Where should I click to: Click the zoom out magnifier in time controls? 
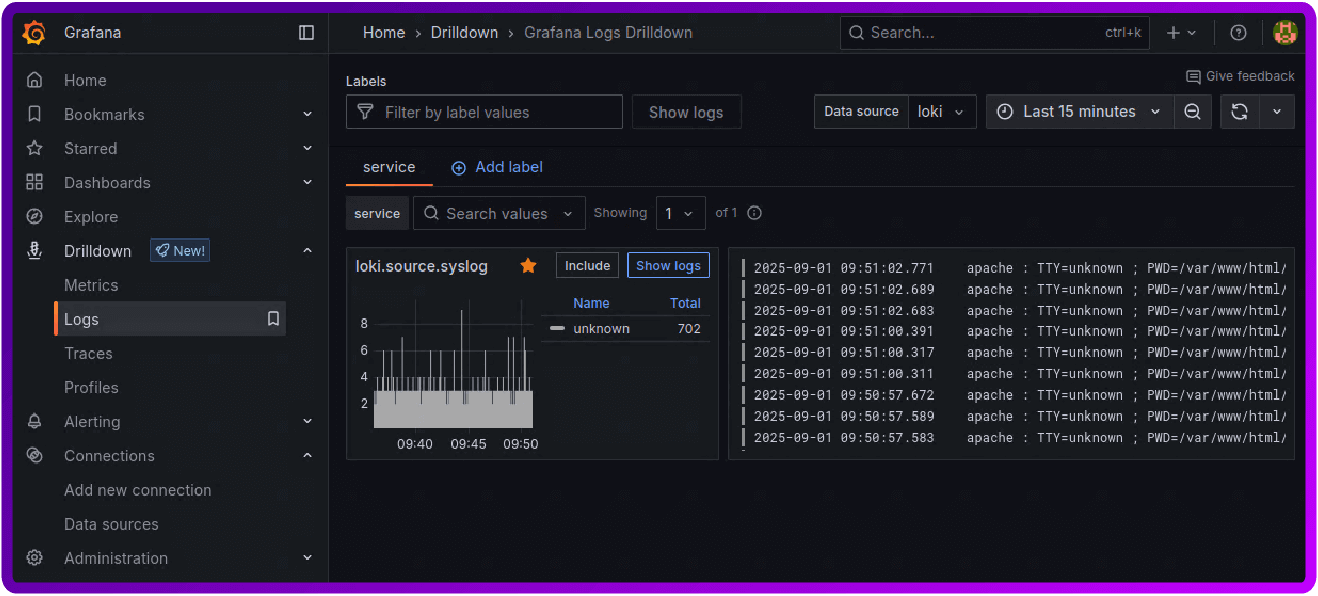tap(1193, 111)
